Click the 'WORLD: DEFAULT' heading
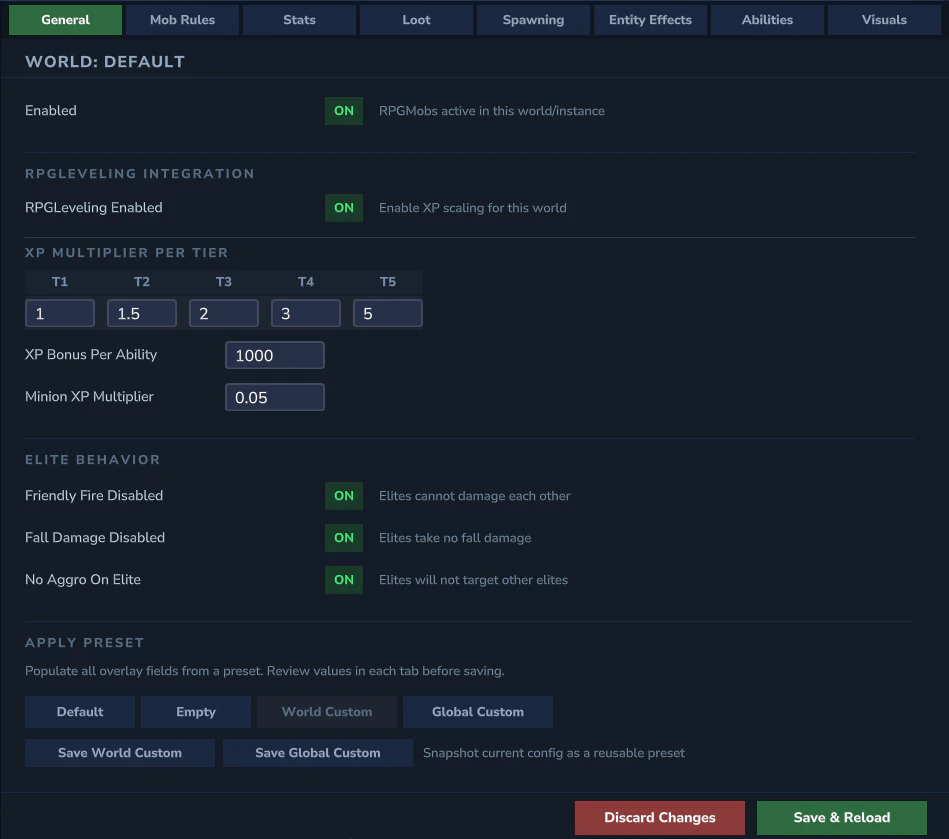 pyautogui.click(x=105, y=62)
